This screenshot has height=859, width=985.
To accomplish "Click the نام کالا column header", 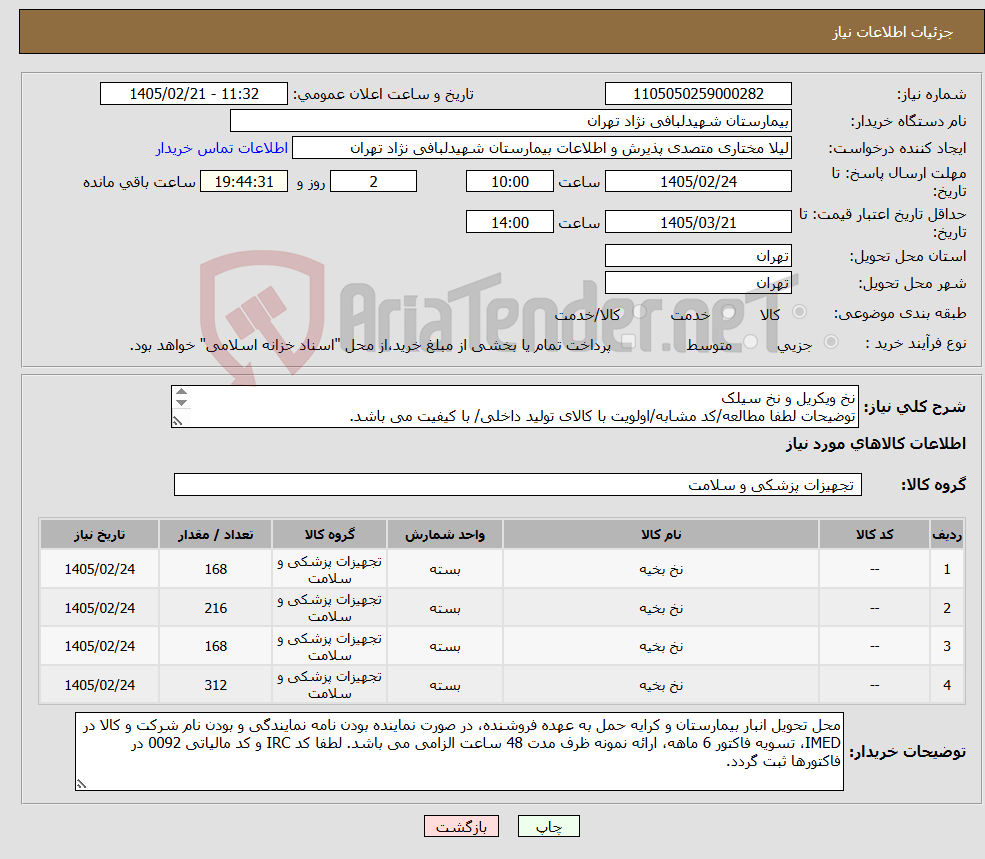I will tap(661, 534).
